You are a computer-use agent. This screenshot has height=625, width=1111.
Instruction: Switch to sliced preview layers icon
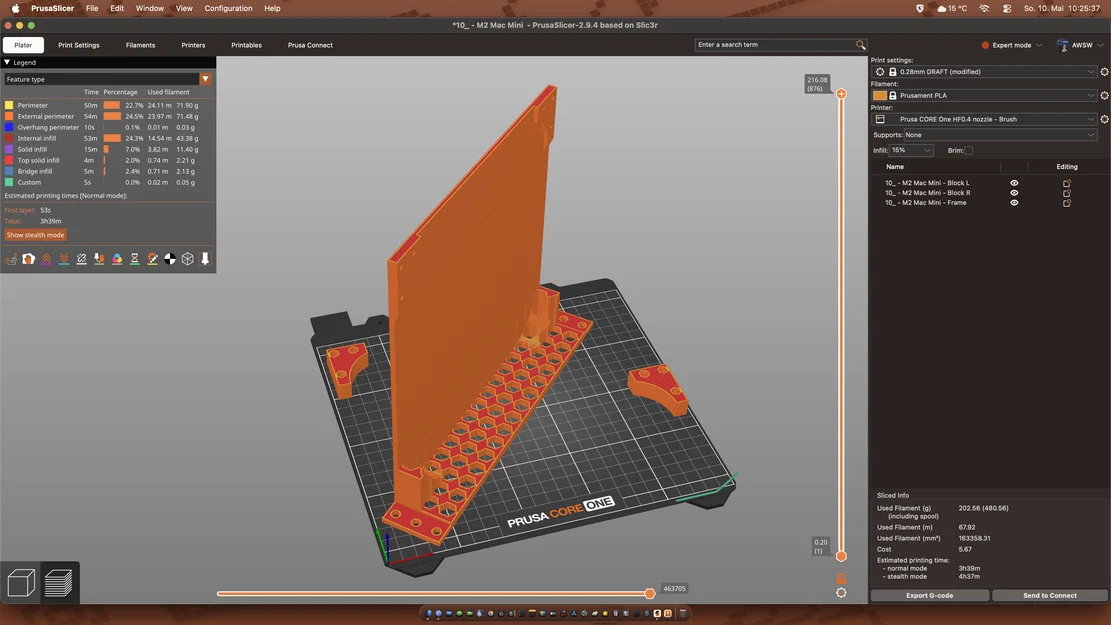tap(59, 582)
